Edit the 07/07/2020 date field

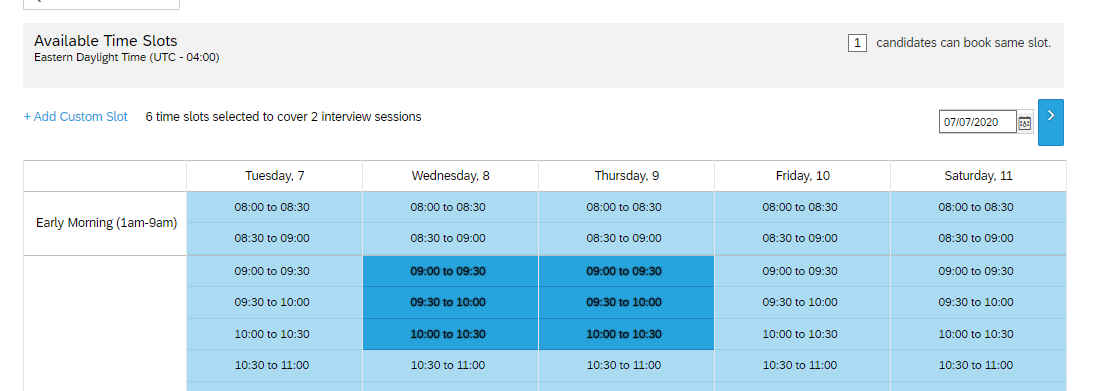click(978, 122)
